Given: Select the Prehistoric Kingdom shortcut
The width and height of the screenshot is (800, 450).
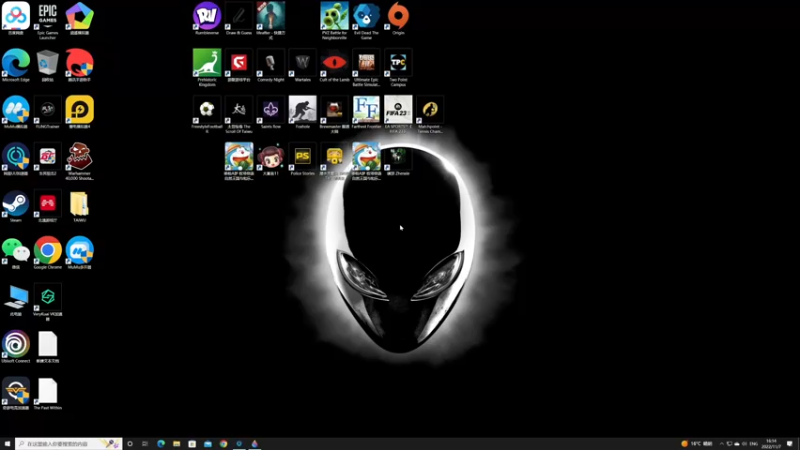Looking at the screenshot, I should click(207, 67).
